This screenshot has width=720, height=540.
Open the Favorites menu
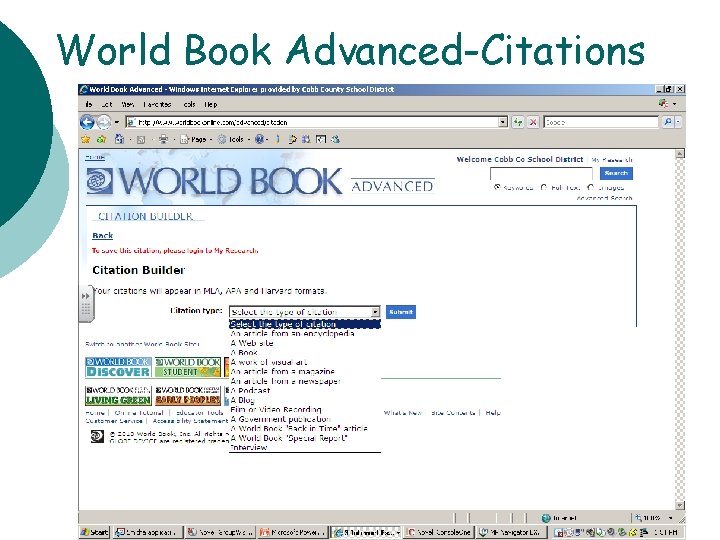[157, 104]
